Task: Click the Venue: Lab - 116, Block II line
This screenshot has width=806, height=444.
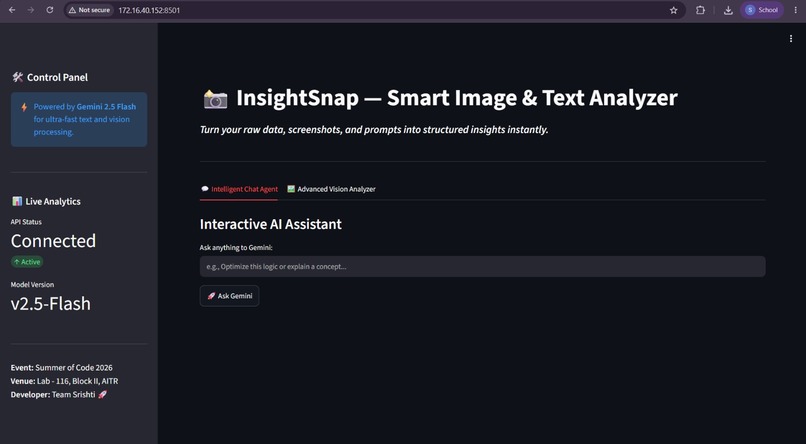Action: [x=64, y=381]
